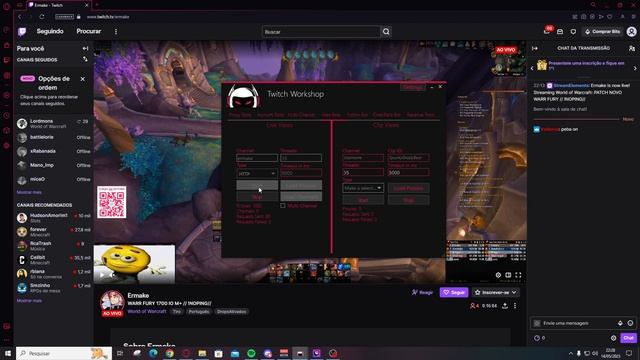
Task: Play the yellow emoji video thumbnail
Action: pyautogui.click(x=102, y=275)
